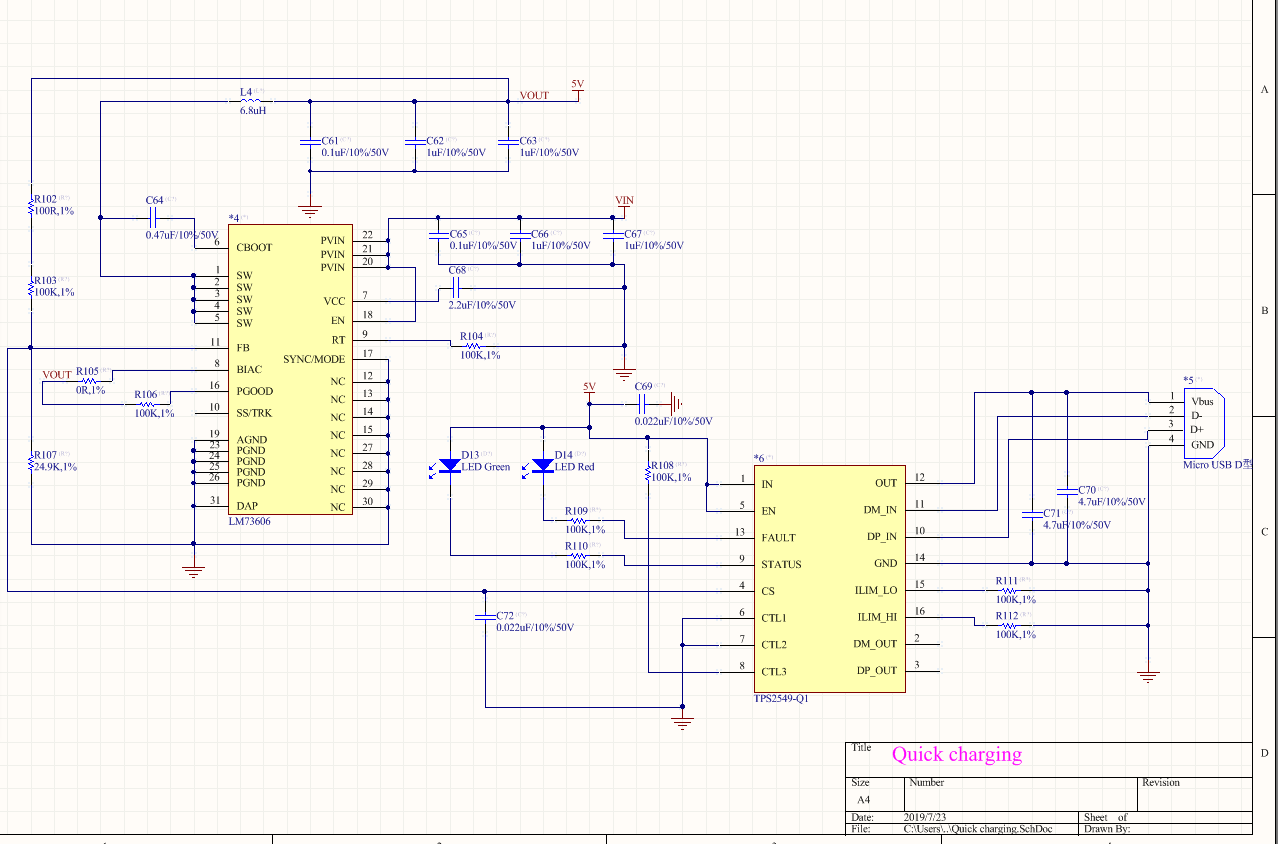Click the SS/TRK pin label
This screenshot has width=1278, height=844.
coord(254,413)
